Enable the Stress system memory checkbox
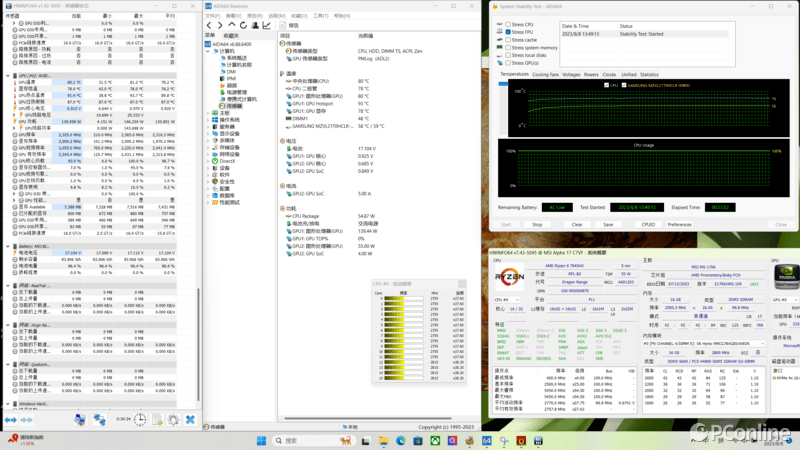This screenshot has width=800, height=450. [x=508, y=47]
